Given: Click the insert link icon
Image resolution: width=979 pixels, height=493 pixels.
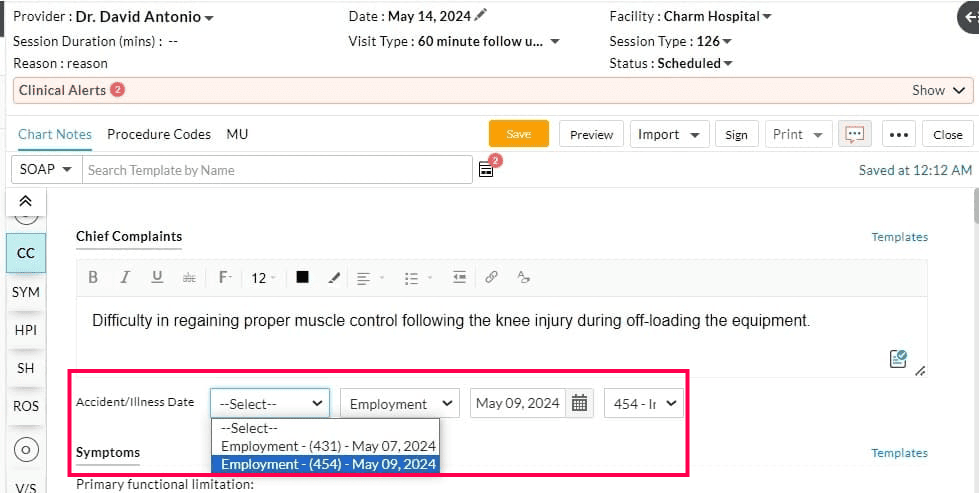Looking at the screenshot, I should [491, 278].
